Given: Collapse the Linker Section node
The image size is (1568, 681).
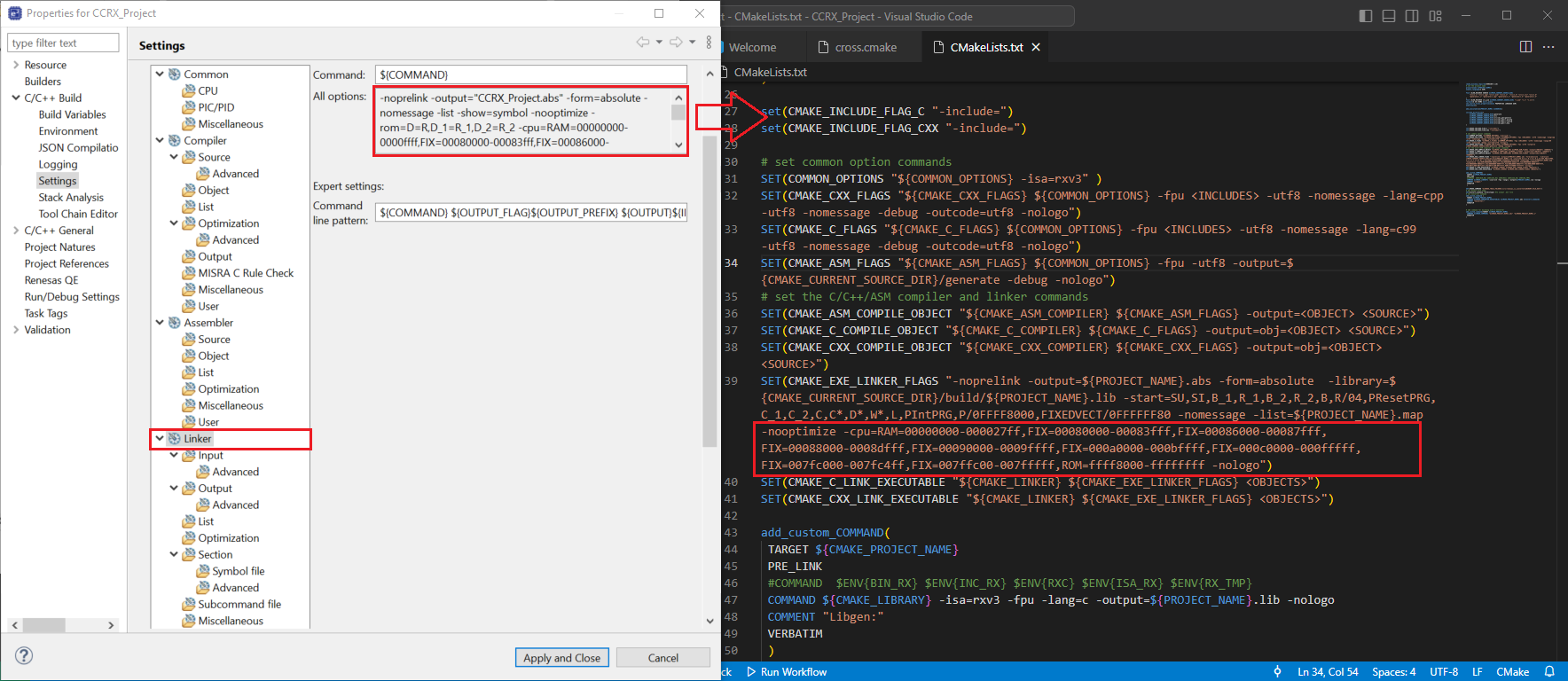Looking at the screenshot, I should [x=174, y=554].
